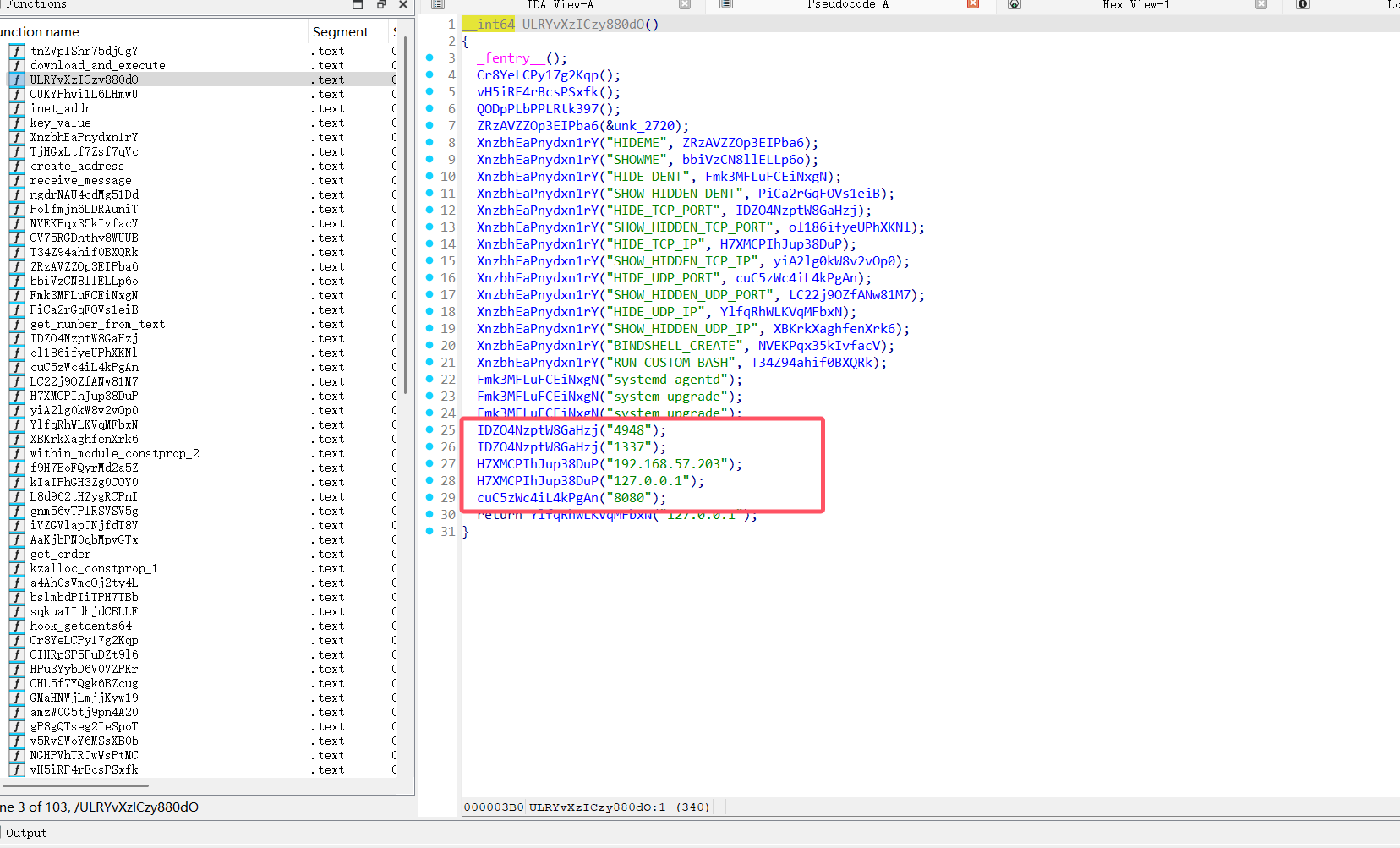Viewport: 1400px width, 848px height.
Task: Toggle breakpoint dot on line 25
Action: 429,429
